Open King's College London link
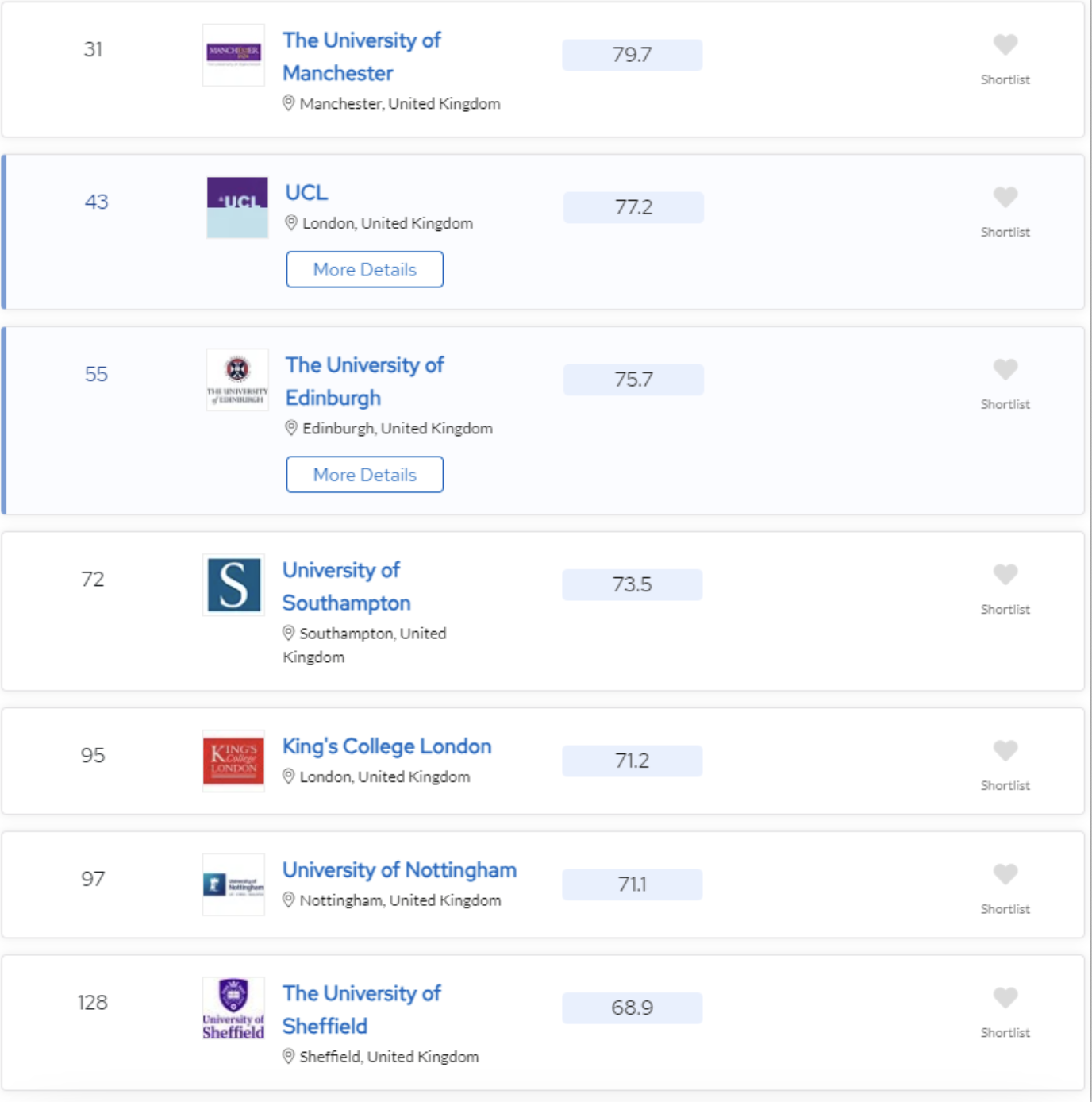This screenshot has height=1102, width=1092. pos(387,746)
